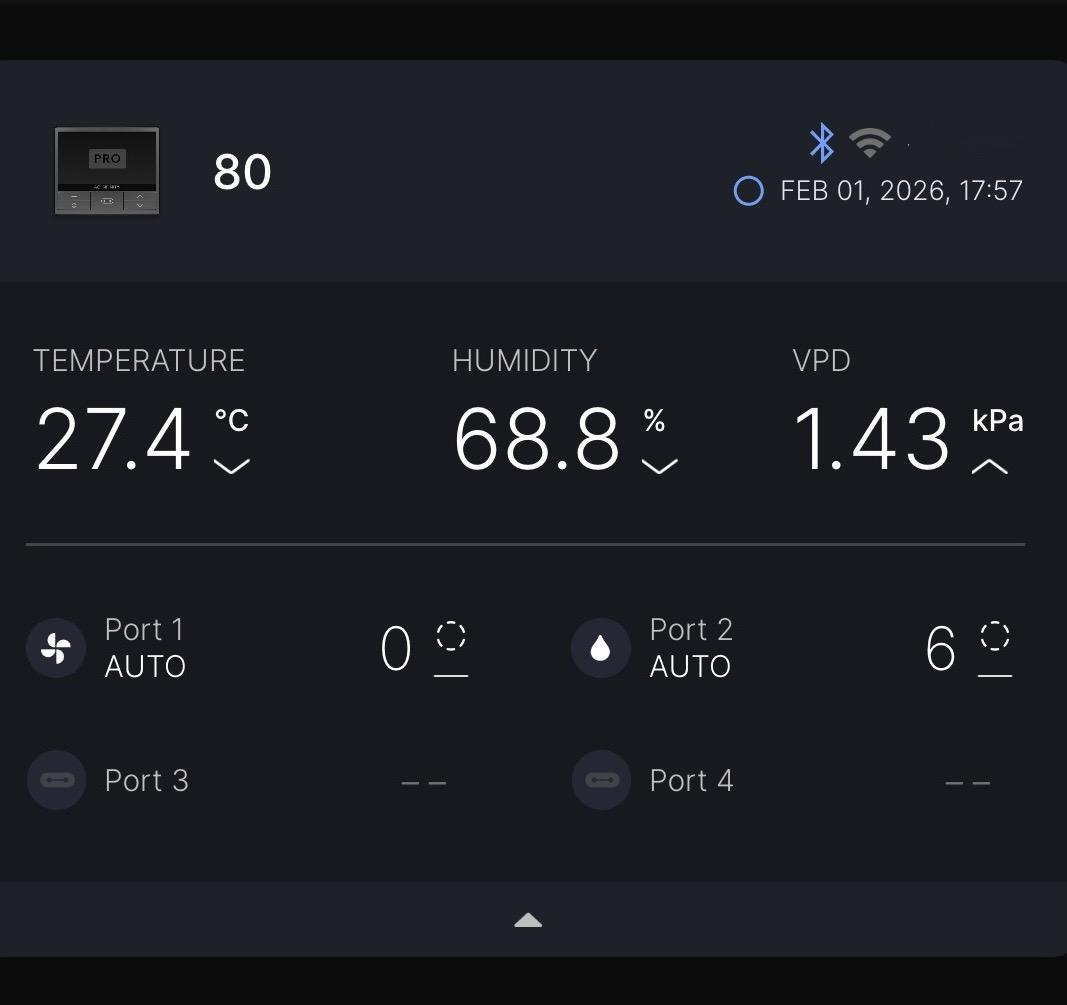Click the 27.4 temperature reading
The height and width of the screenshot is (1005, 1067).
pyautogui.click(x=113, y=440)
